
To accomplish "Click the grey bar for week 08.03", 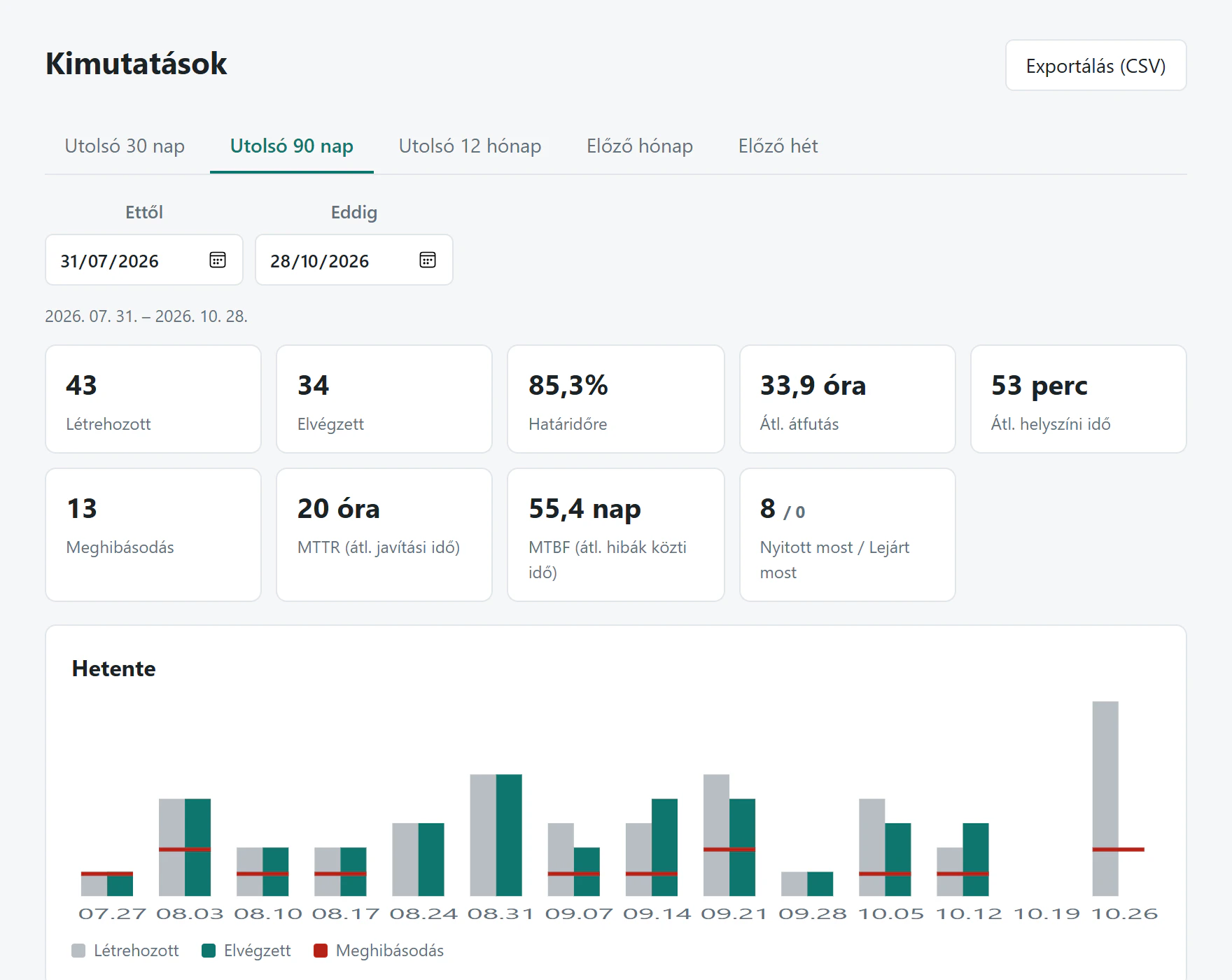I will [x=171, y=847].
